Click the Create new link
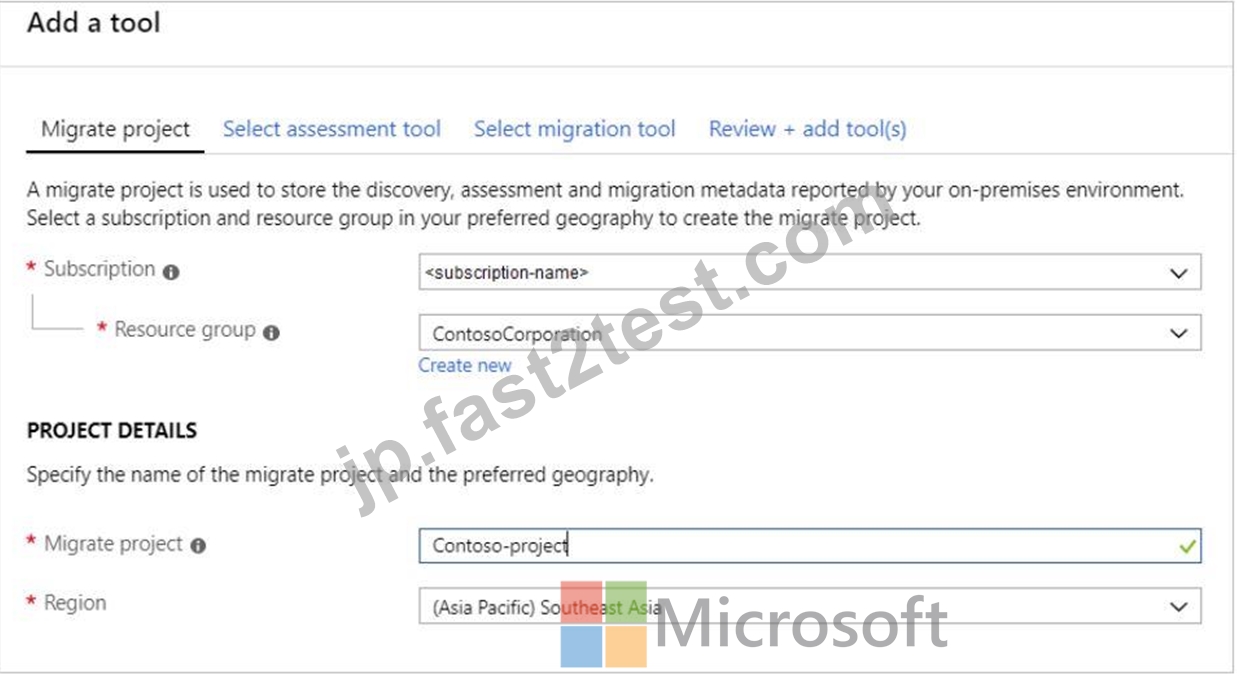This screenshot has width=1239, height=676. (x=465, y=366)
